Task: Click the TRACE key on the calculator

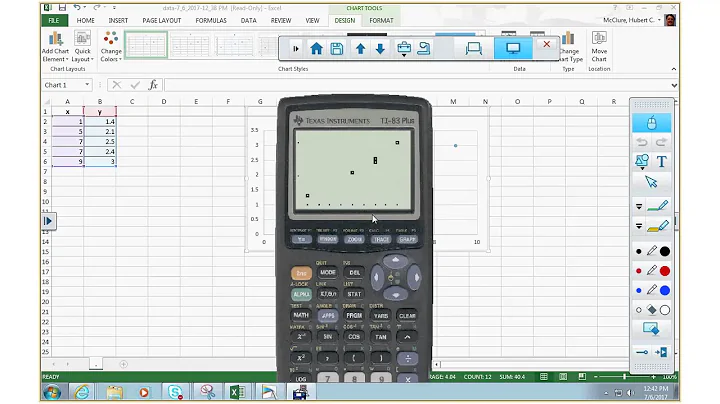Action: pyautogui.click(x=381, y=239)
